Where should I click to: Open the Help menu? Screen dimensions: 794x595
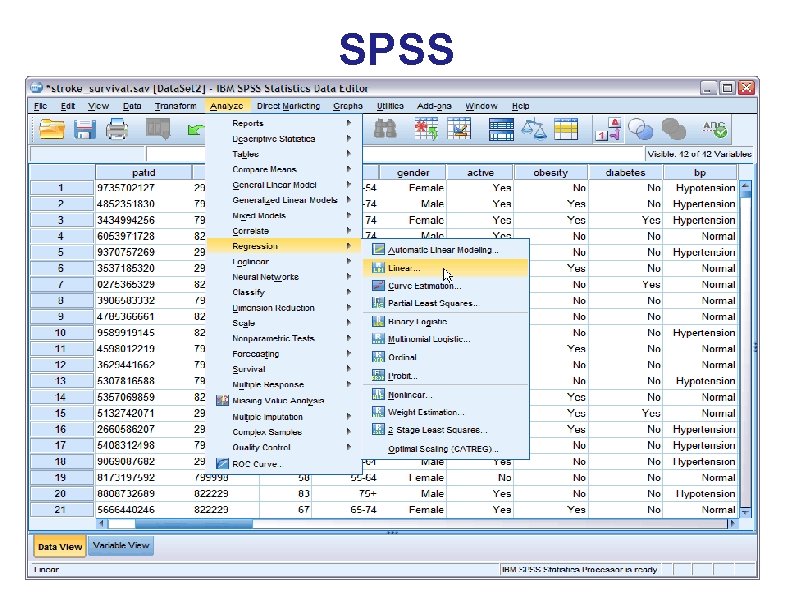[x=520, y=106]
